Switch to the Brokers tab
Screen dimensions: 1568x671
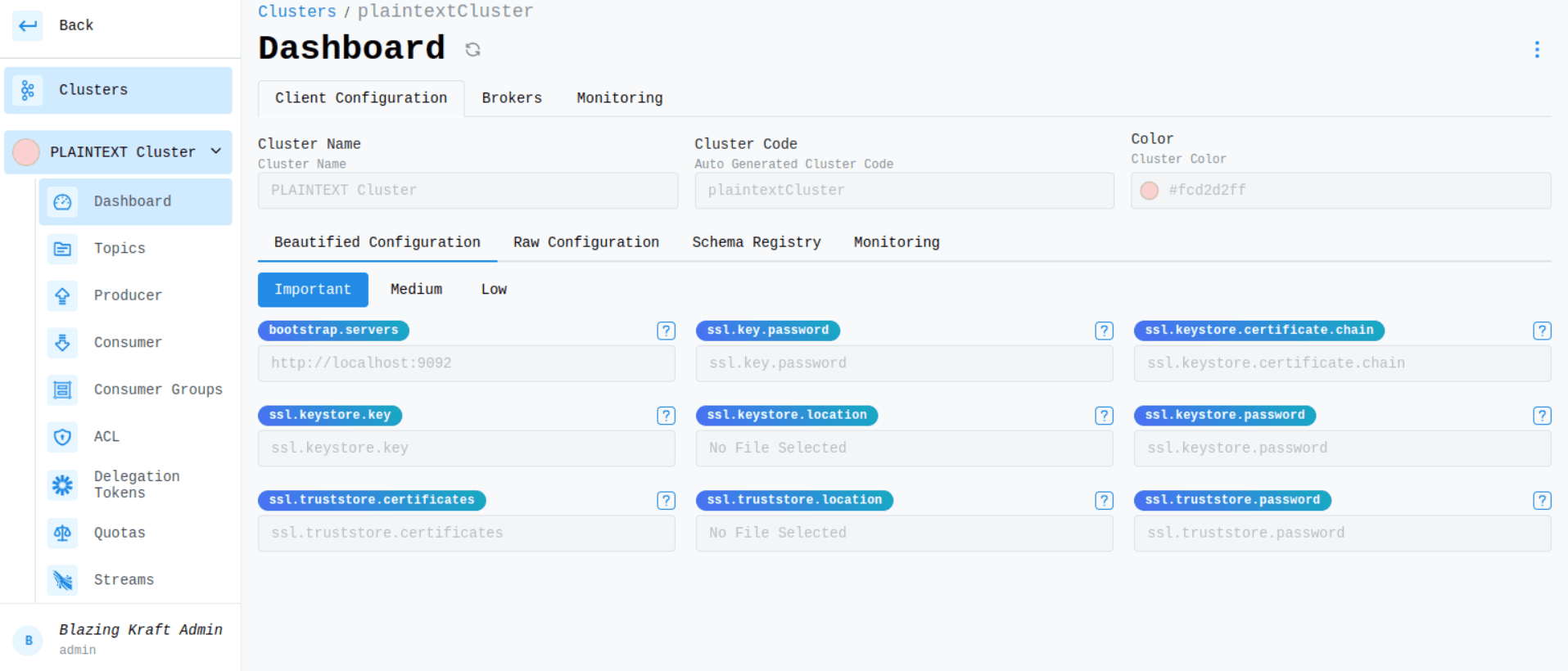(x=512, y=98)
